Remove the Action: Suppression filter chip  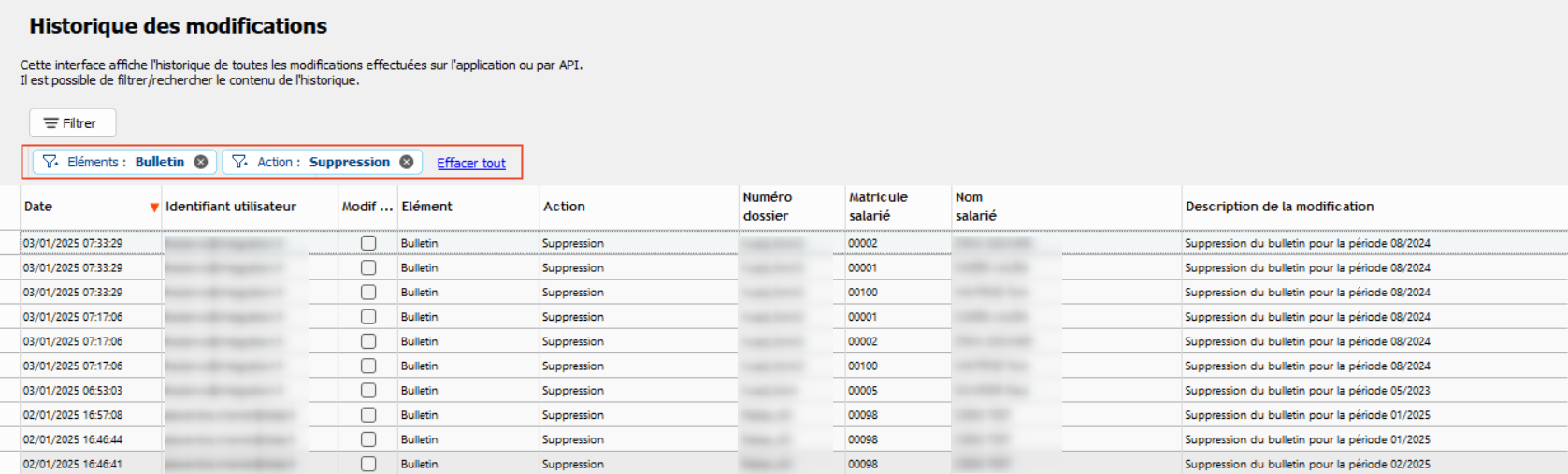coord(407,162)
